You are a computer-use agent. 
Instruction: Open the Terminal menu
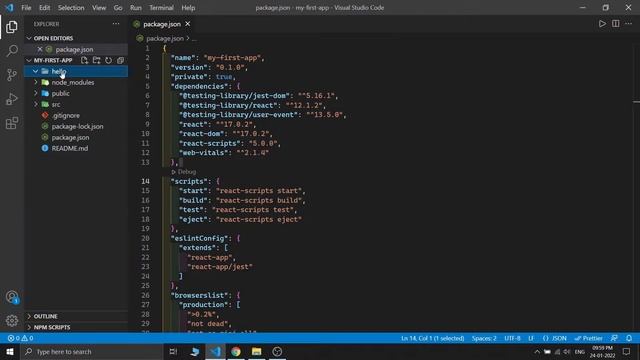[161, 8]
